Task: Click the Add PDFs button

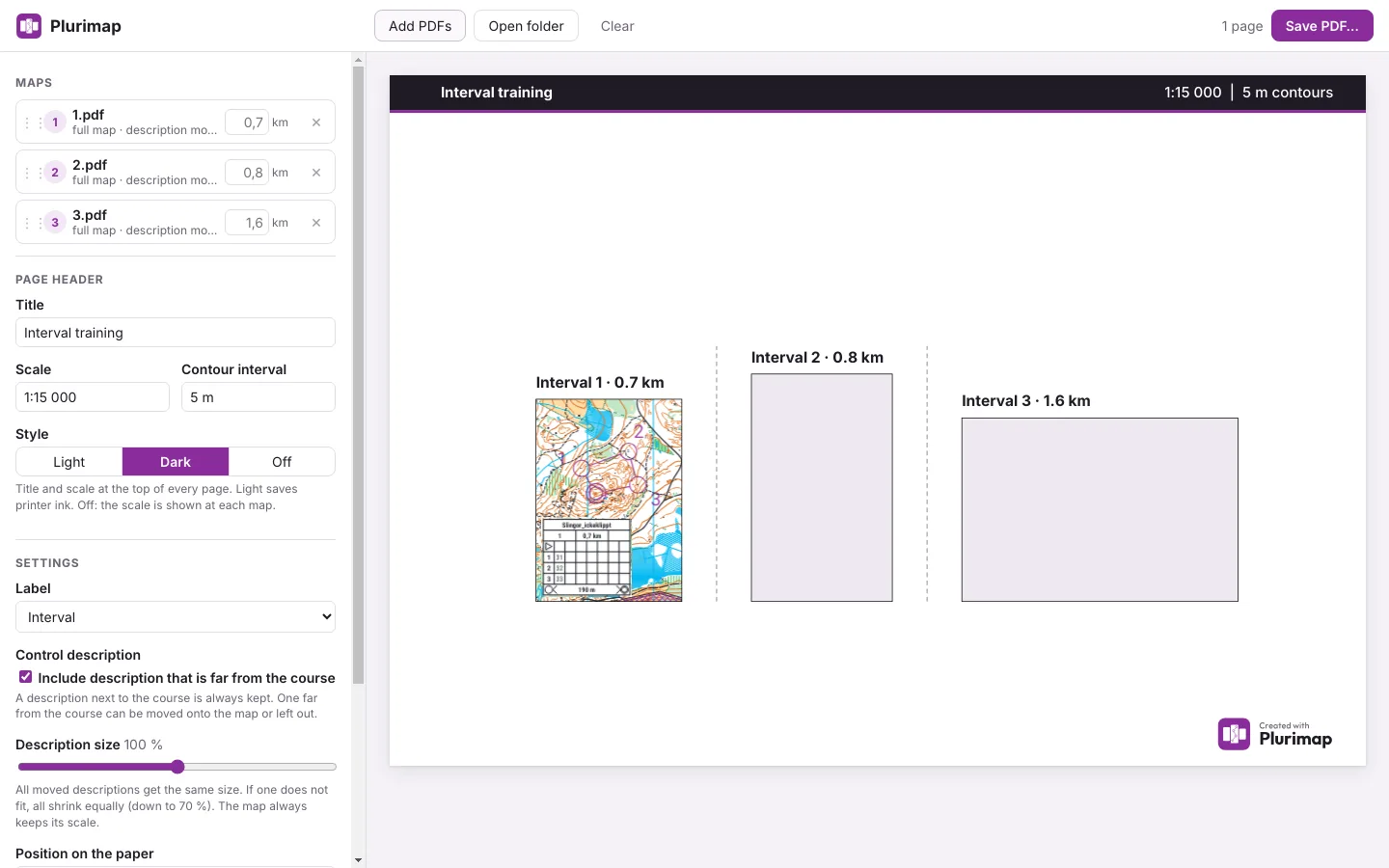Action: pos(420,26)
